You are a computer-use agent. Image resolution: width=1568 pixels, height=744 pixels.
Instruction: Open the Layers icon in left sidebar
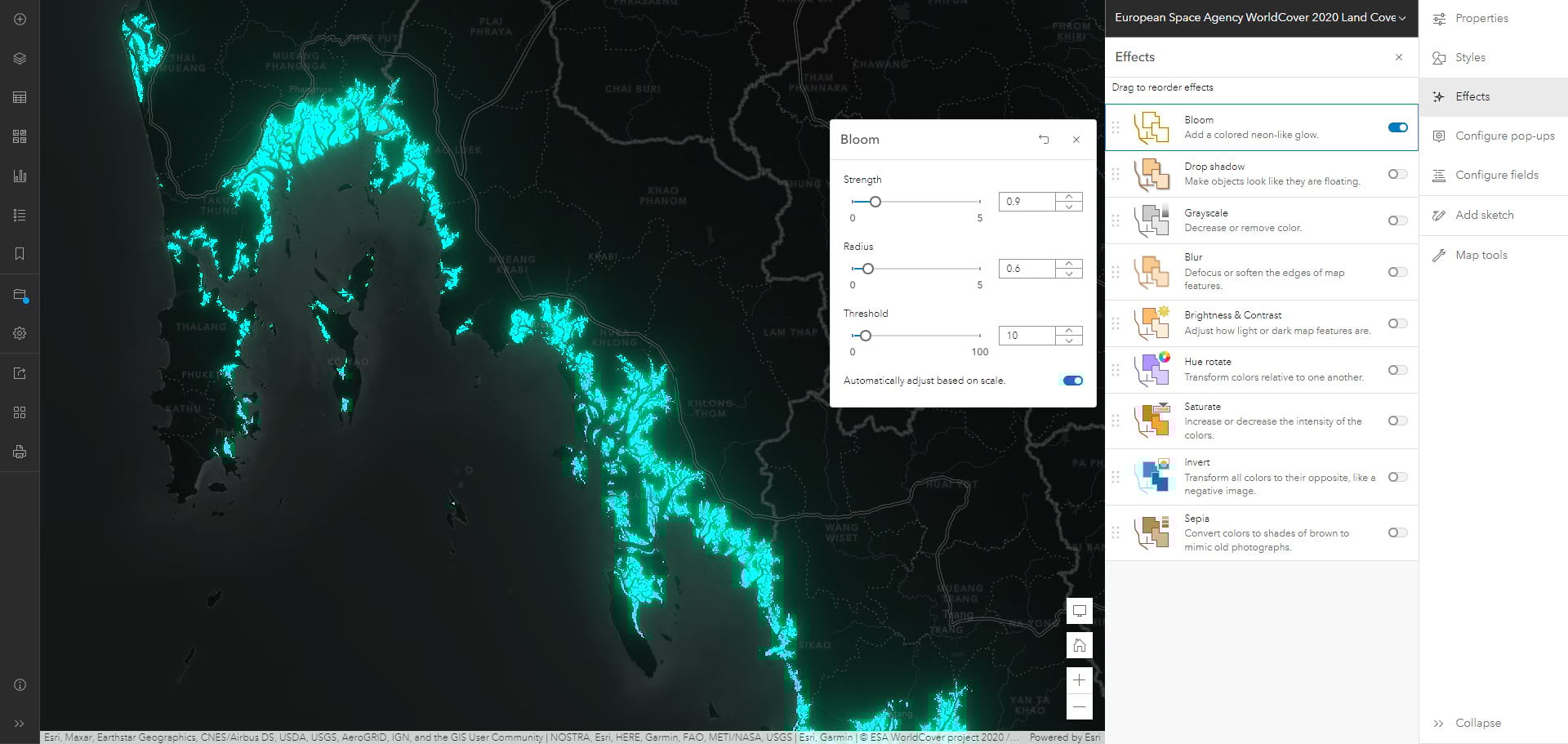20,59
